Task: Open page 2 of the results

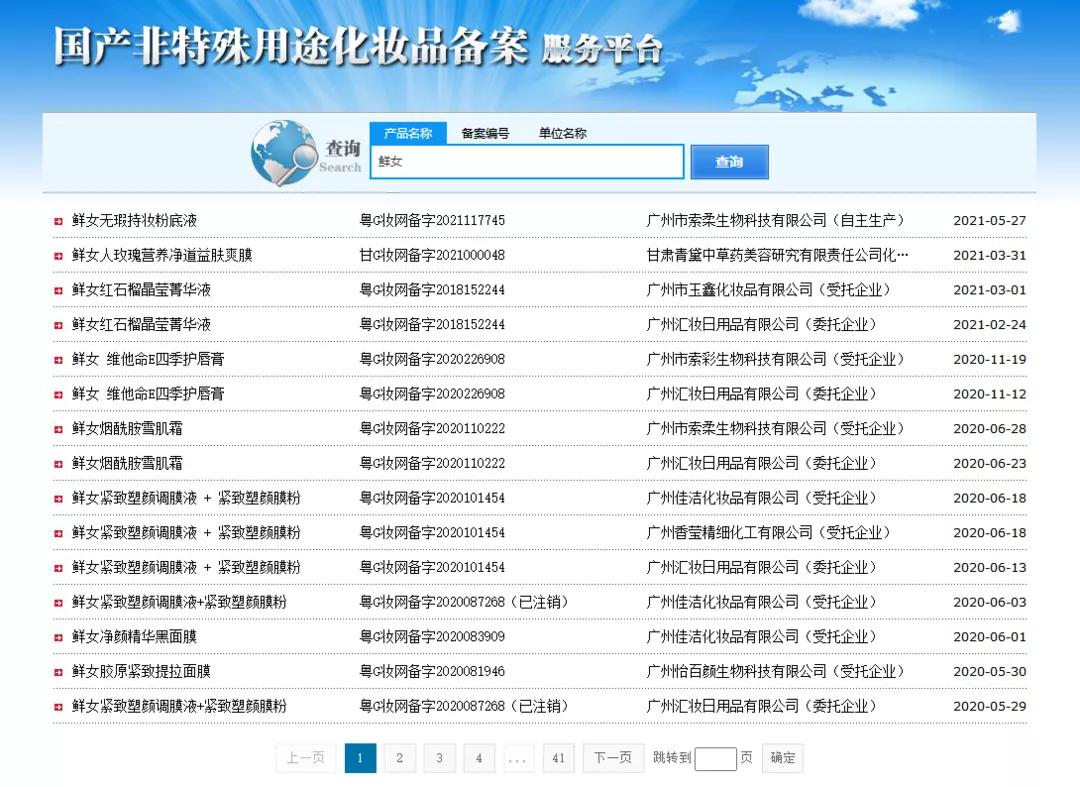Action: click(399, 758)
